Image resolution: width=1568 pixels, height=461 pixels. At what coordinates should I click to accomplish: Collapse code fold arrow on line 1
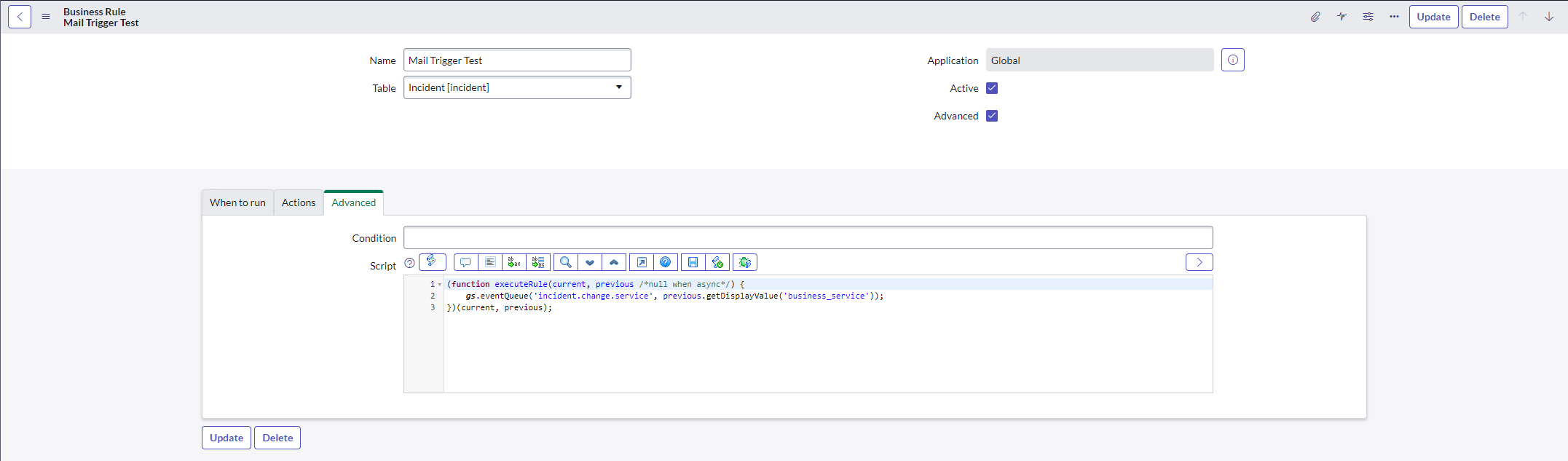(440, 285)
